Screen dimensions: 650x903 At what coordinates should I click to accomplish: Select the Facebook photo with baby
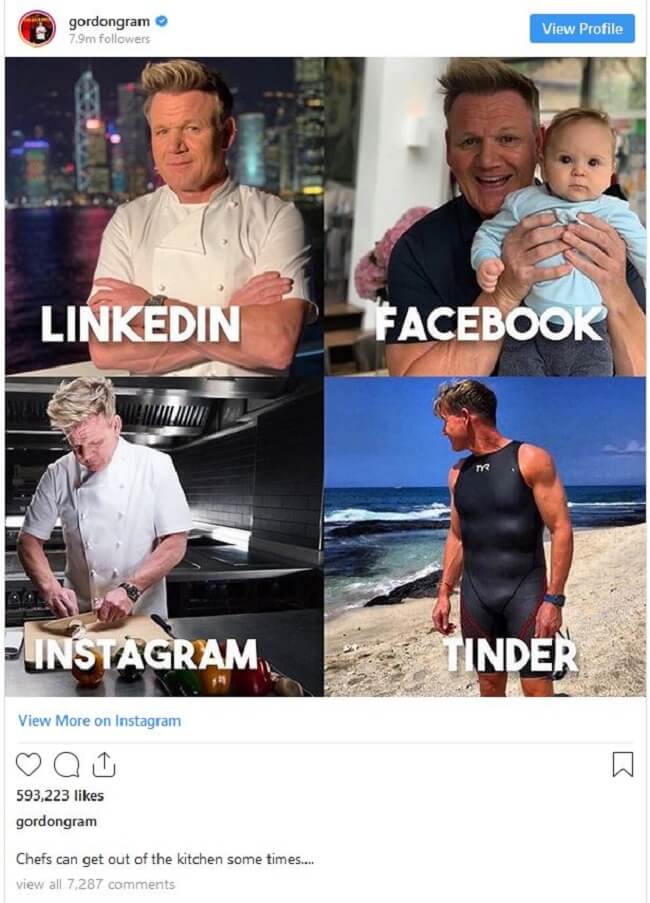[485, 217]
